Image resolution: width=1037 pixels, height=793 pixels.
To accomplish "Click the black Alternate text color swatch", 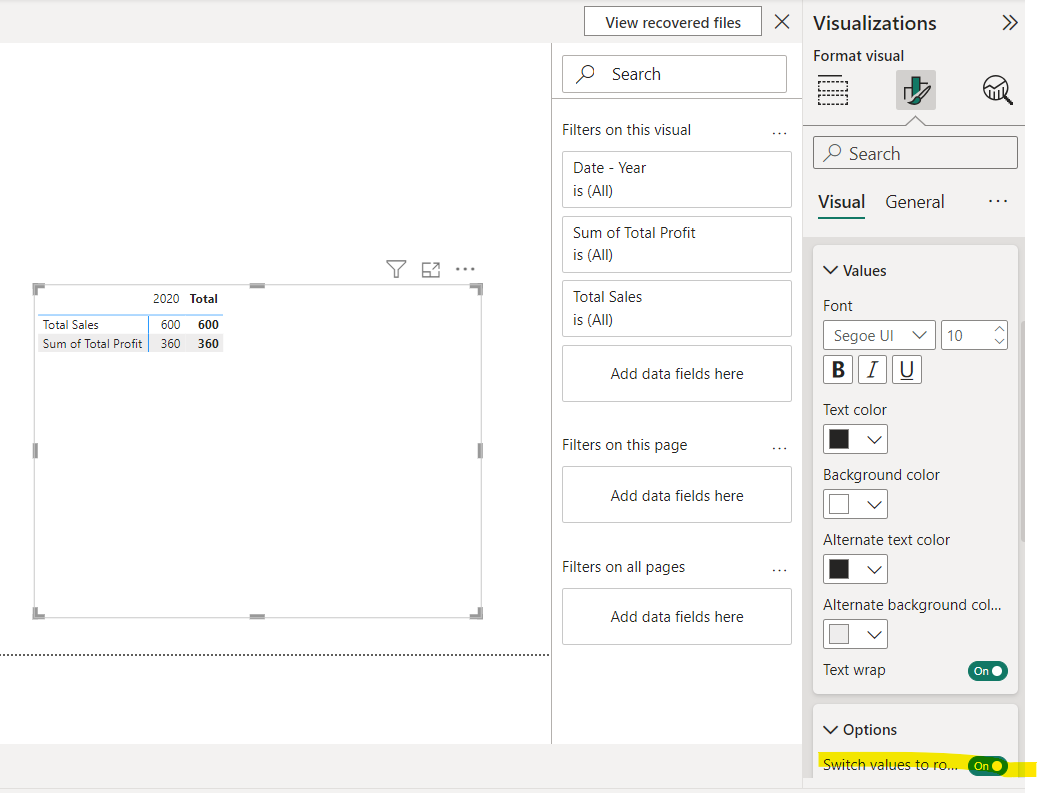I will (x=839, y=569).
